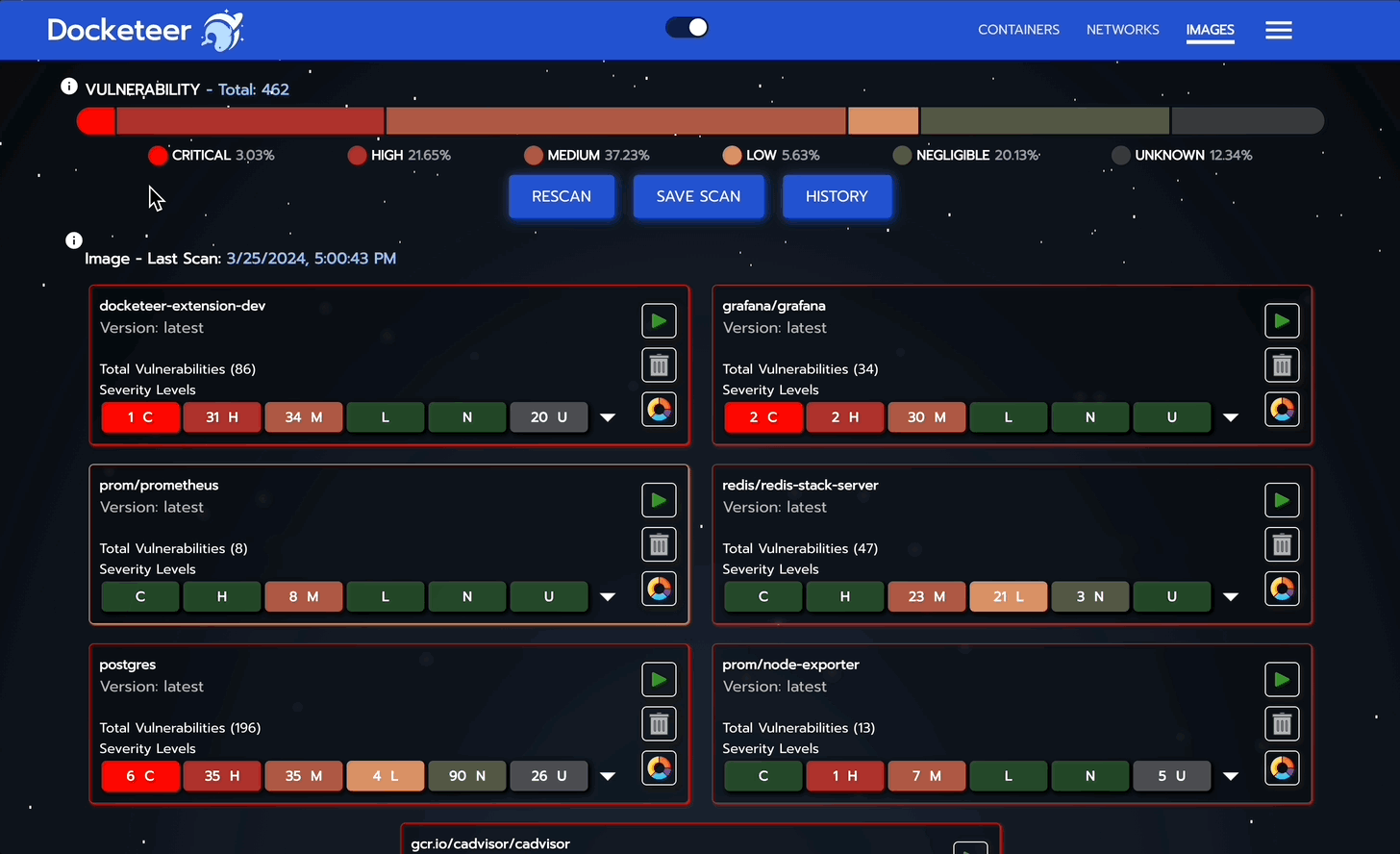The height and width of the screenshot is (854, 1400).
Task: Click the Docketeer whale logo
Action: [223, 31]
